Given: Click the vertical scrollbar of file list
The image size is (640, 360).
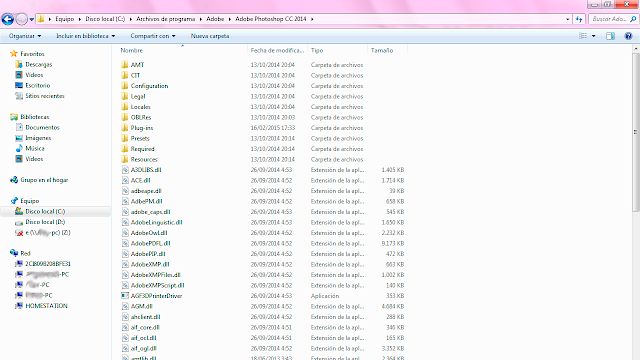Looking at the screenshot, I should pyautogui.click(x=636, y=133).
